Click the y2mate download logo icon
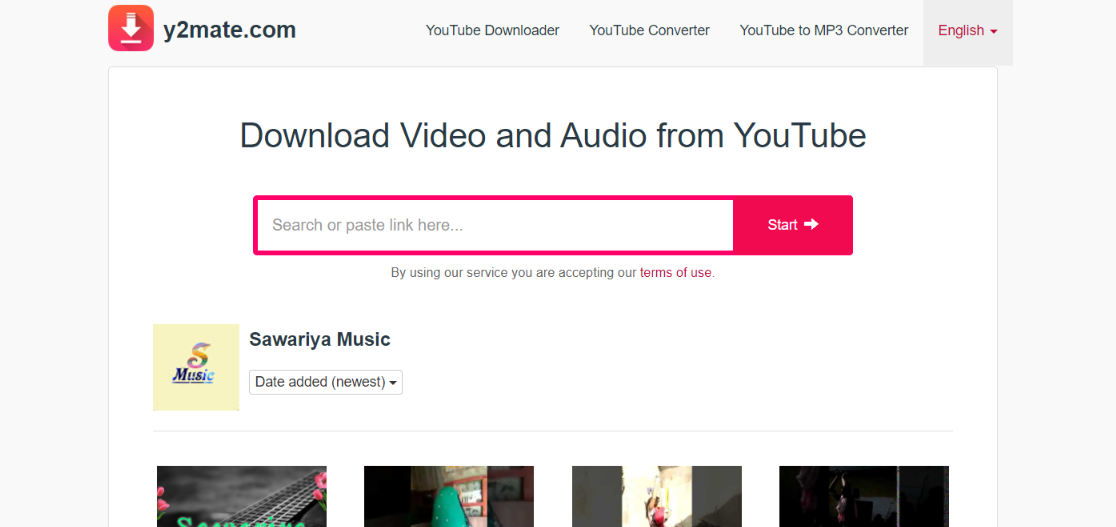 131,28
